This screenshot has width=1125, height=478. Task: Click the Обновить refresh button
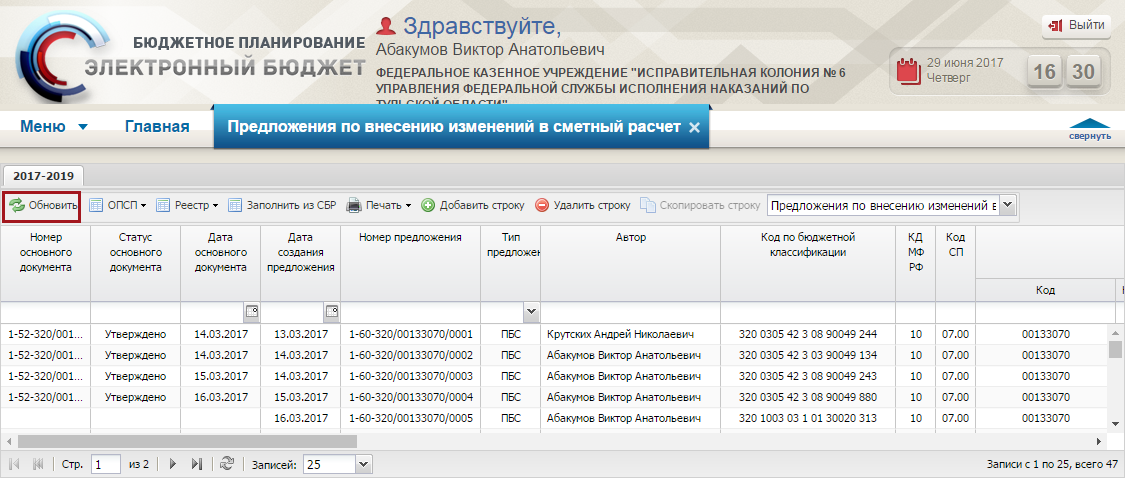(43, 205)
